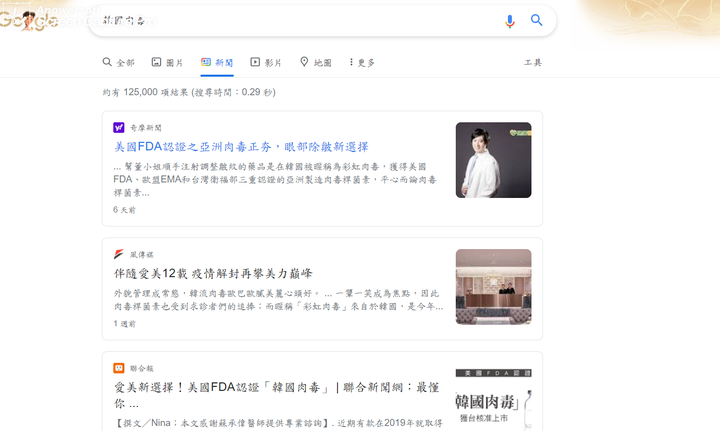Click the 聯合報 source icon
720x431 pixels.
tap(118, 368)
